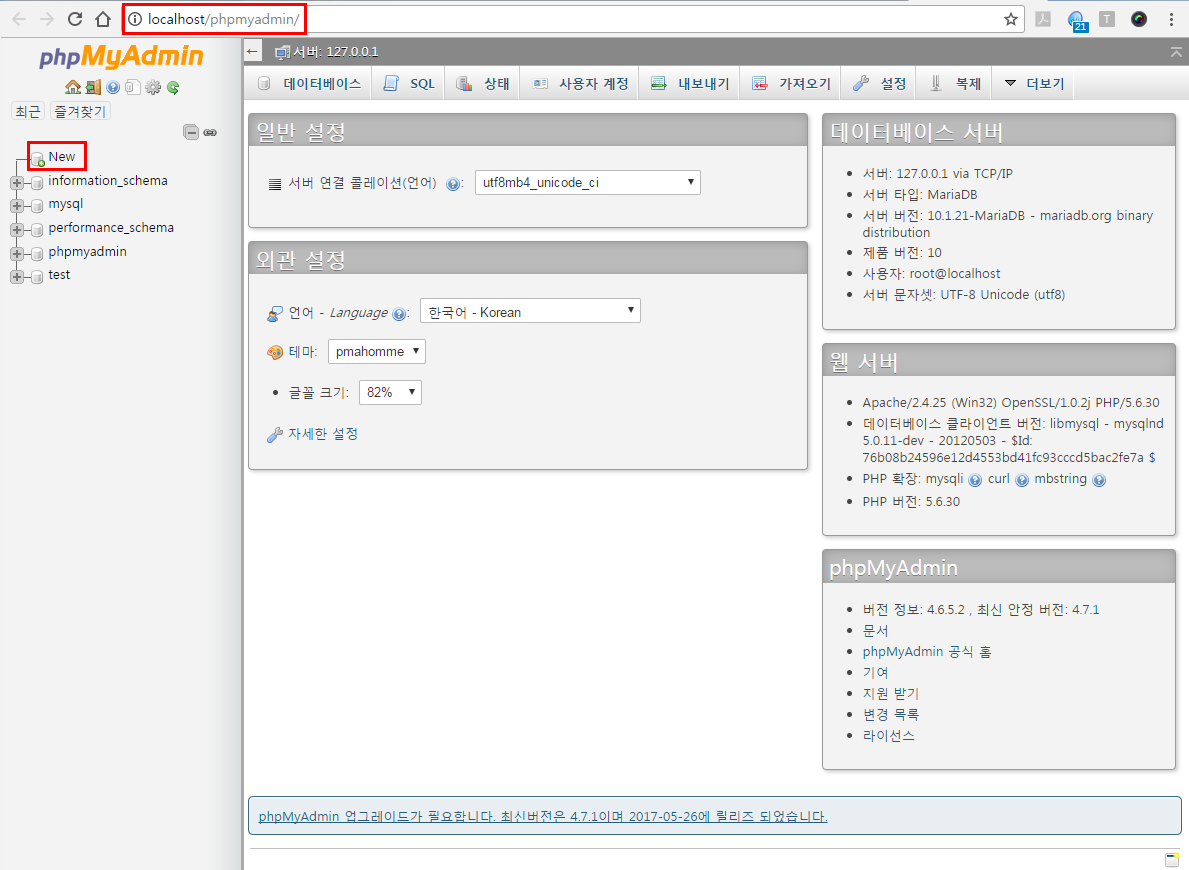Switch to the 상태 status tab

pos(482,83)
